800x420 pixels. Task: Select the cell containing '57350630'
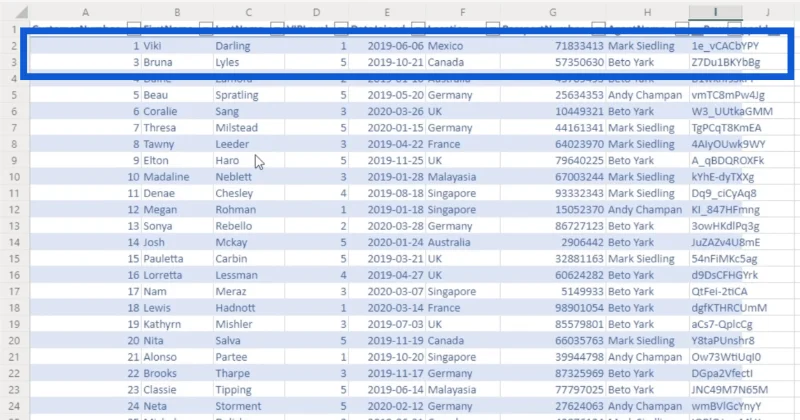tap(553, 62)
